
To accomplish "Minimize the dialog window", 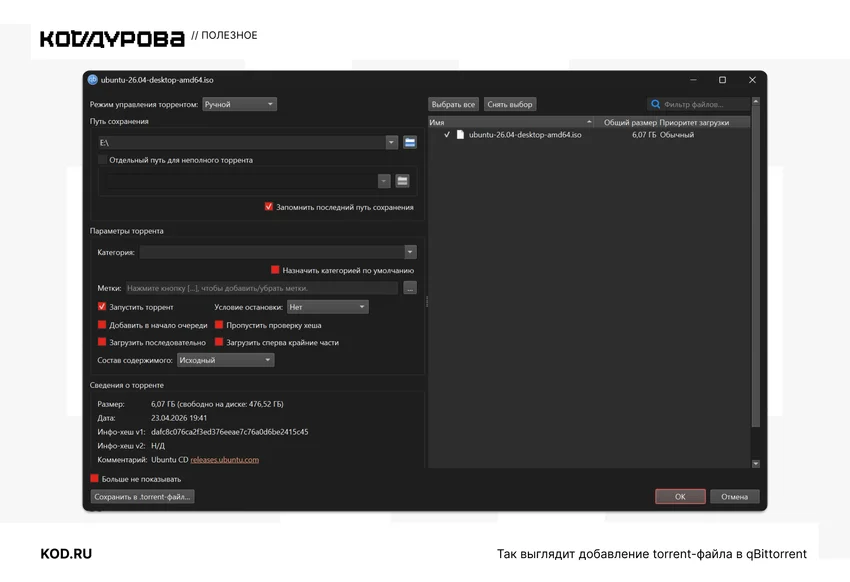I will click(x=693, y=80).
